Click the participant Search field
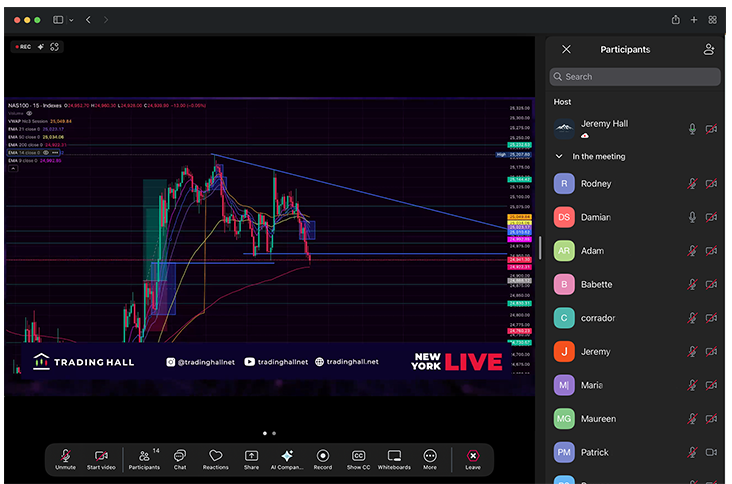This screenshot has width=732, height=484. point(635,77)
